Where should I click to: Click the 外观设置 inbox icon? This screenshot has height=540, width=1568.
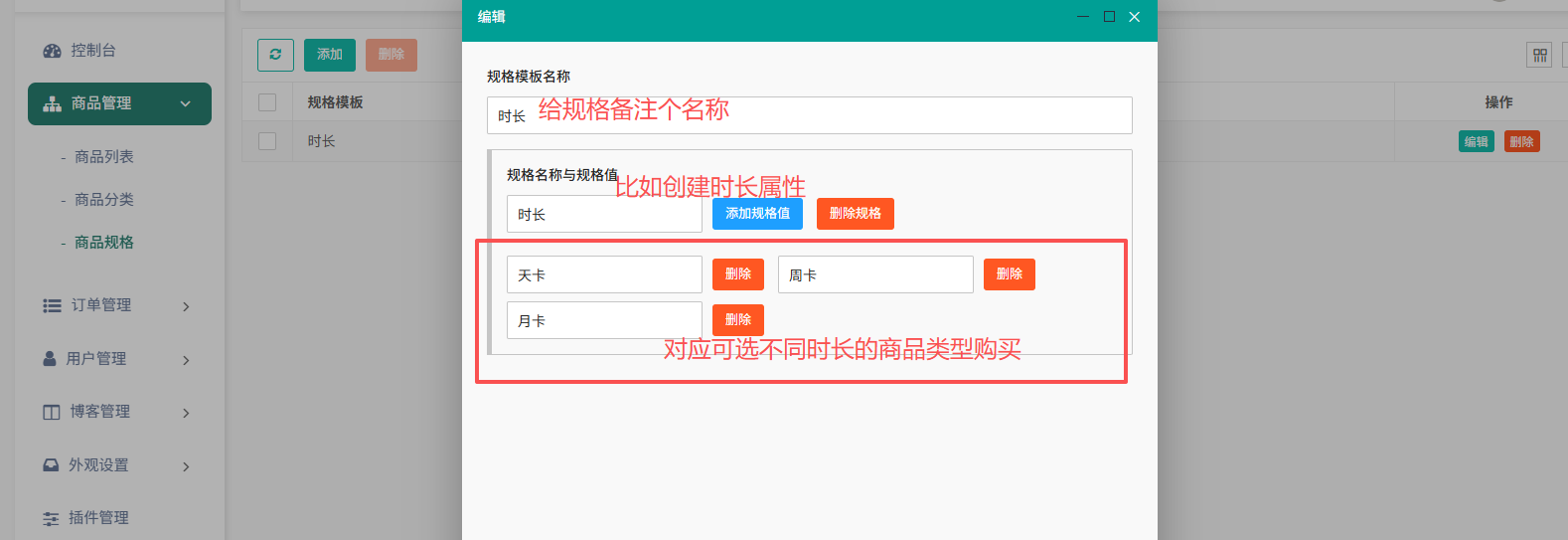[51, 465]
